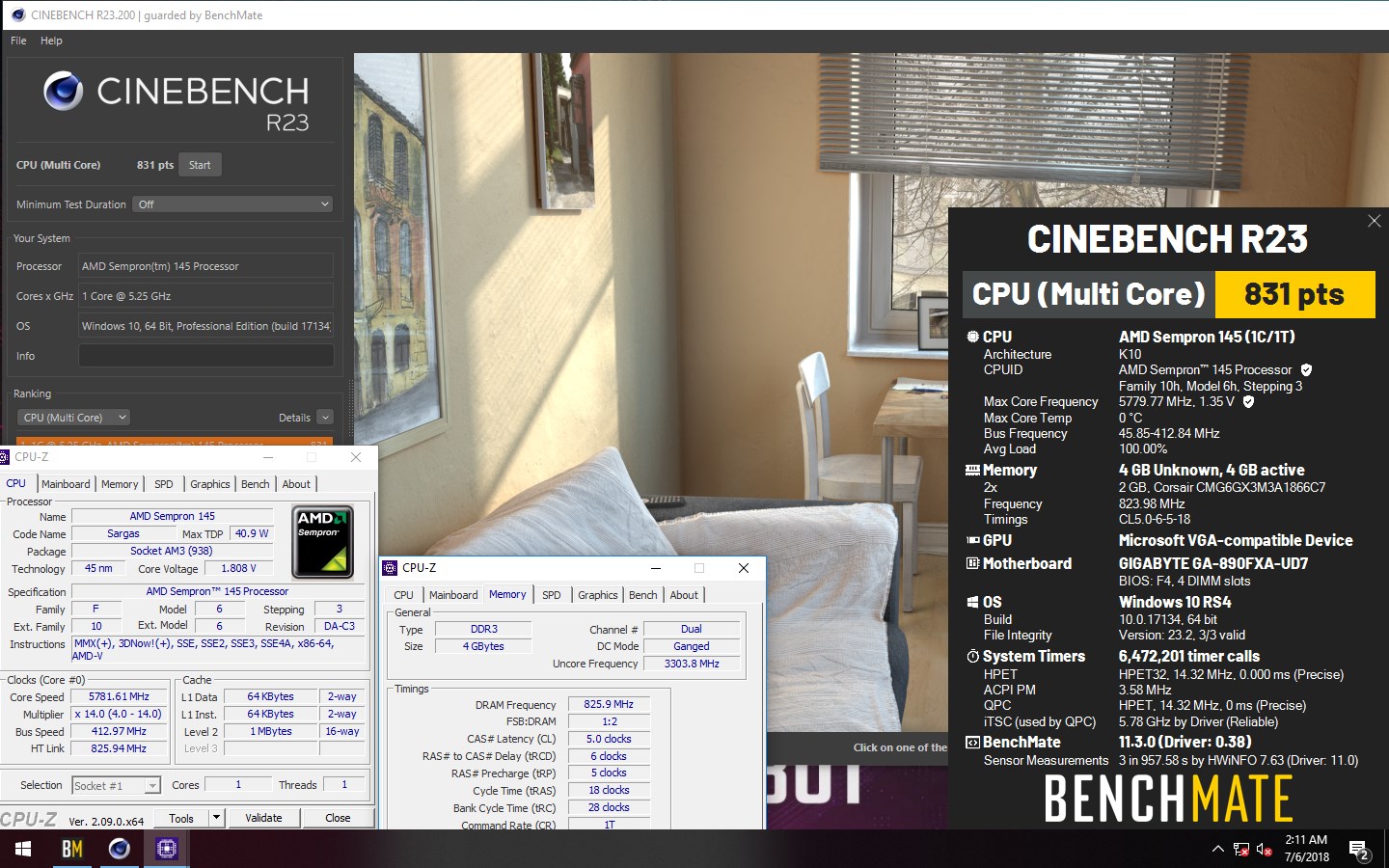1389x868 pixels.
Task: Select Mainboard tab in CPU-Z Memory window
Action: pos(453,595)
